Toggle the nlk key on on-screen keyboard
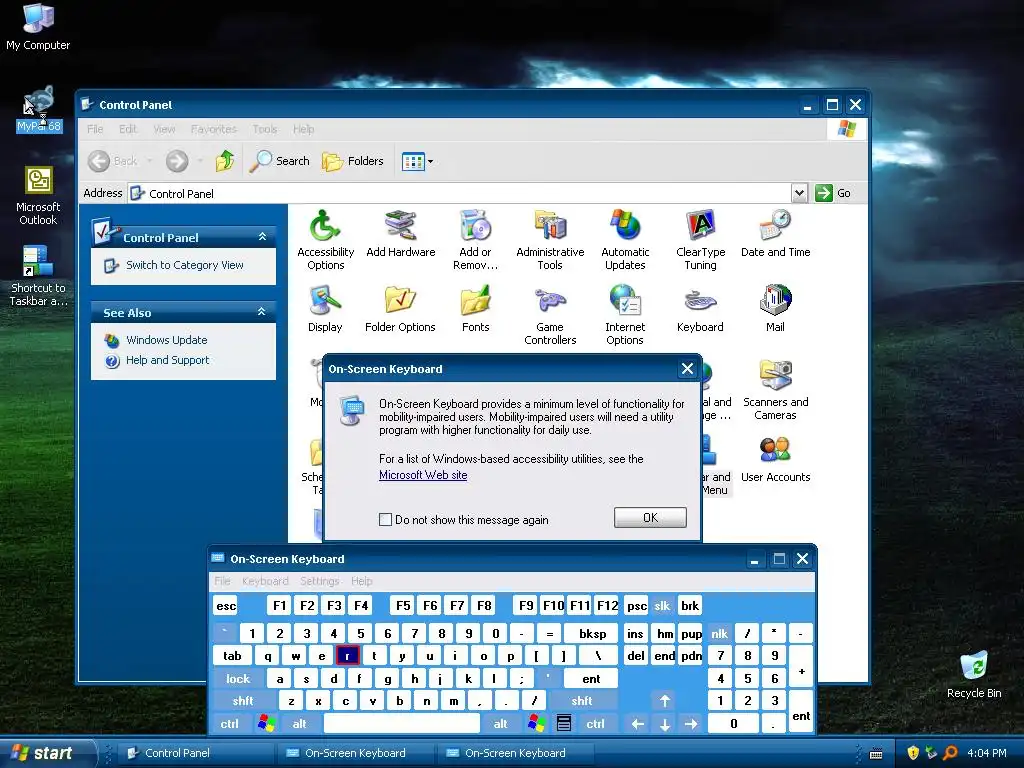Screen dimensions: 1024x768 click(719, 633)
